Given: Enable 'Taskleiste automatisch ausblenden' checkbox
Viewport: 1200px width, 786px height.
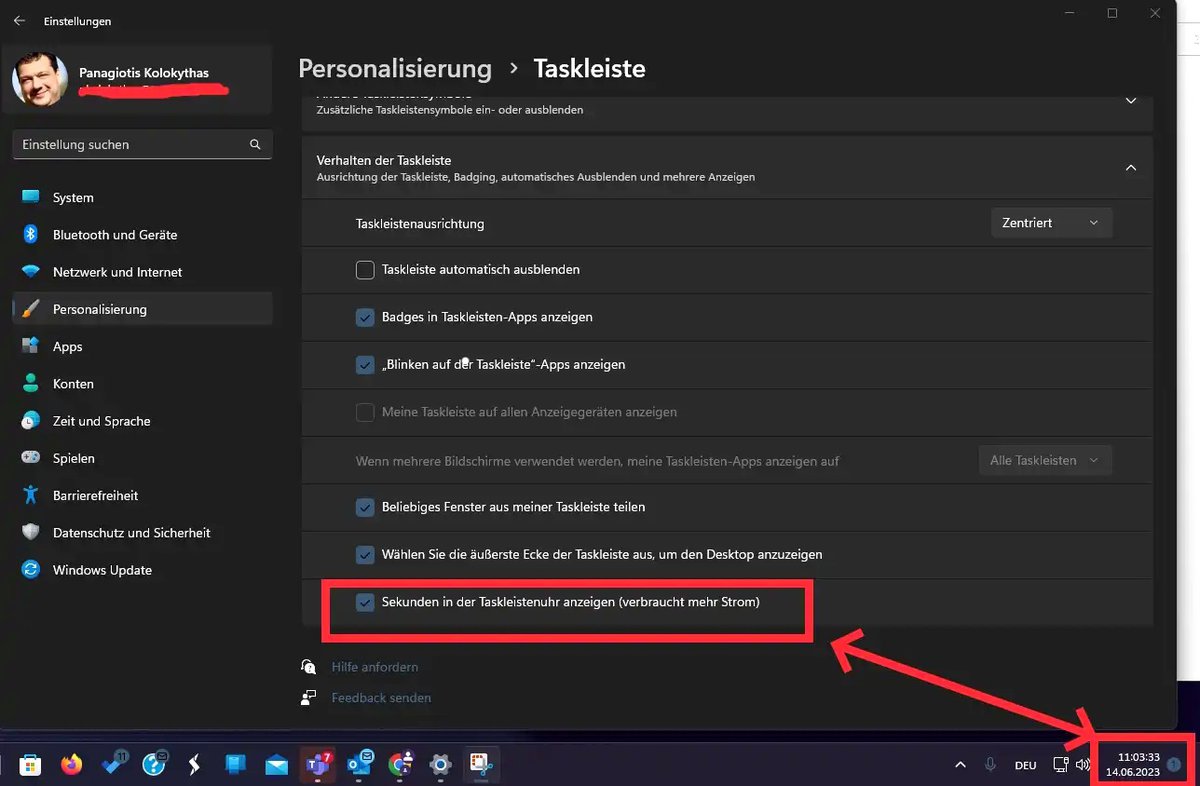Looking at the screenshot, I should point(365,270).
